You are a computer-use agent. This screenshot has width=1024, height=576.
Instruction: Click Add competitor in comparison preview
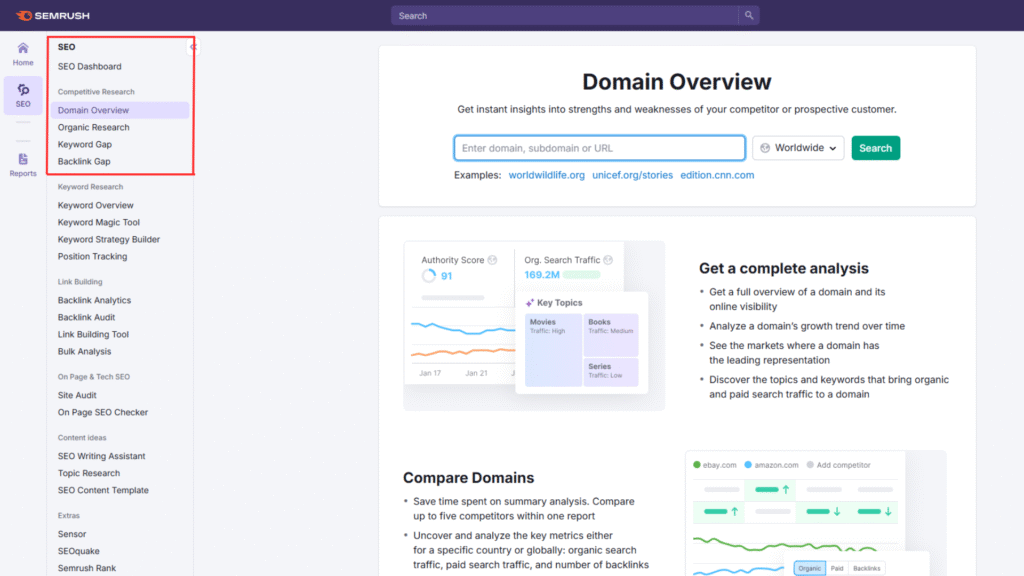839,465
